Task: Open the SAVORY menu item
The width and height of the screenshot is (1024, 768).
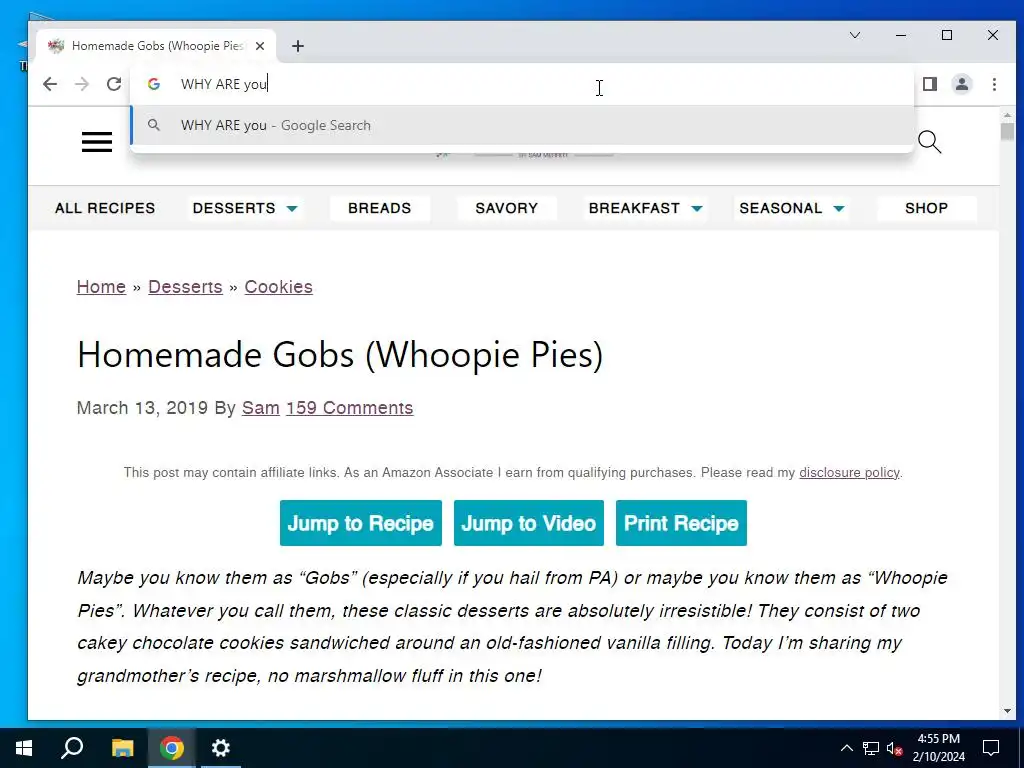Action: (x=507, y=208)
